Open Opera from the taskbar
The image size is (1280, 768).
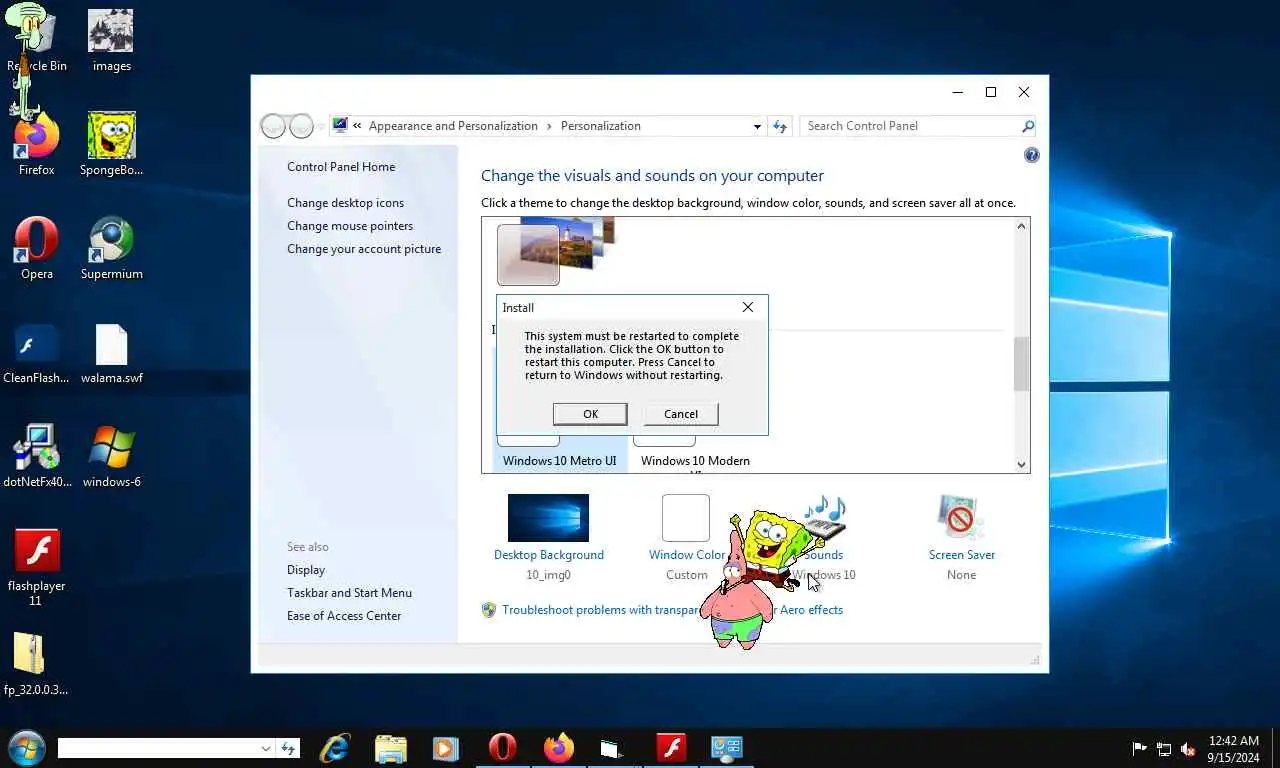(502, 748)
